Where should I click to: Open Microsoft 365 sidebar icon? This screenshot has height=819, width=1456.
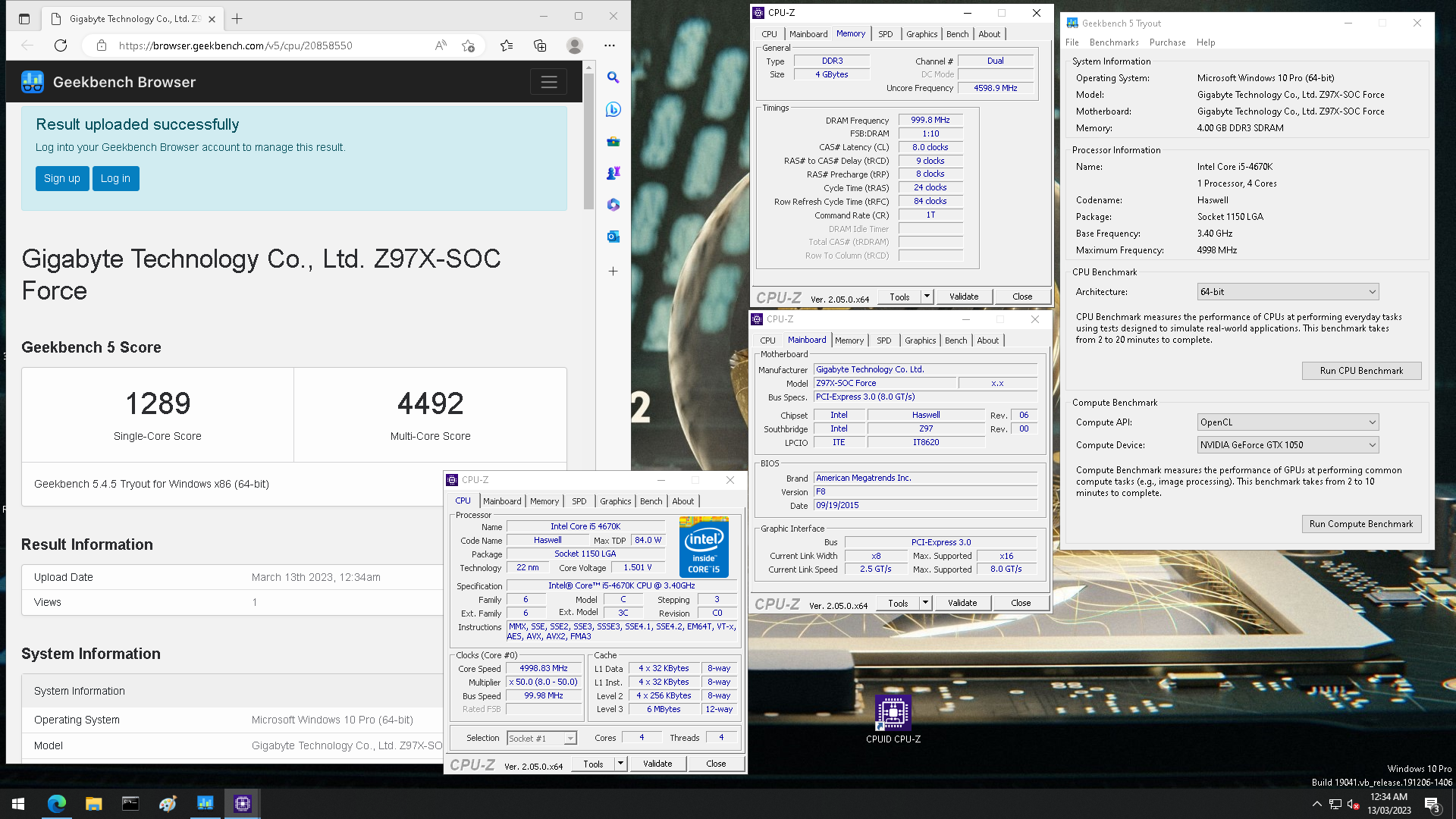click(613, 205)
